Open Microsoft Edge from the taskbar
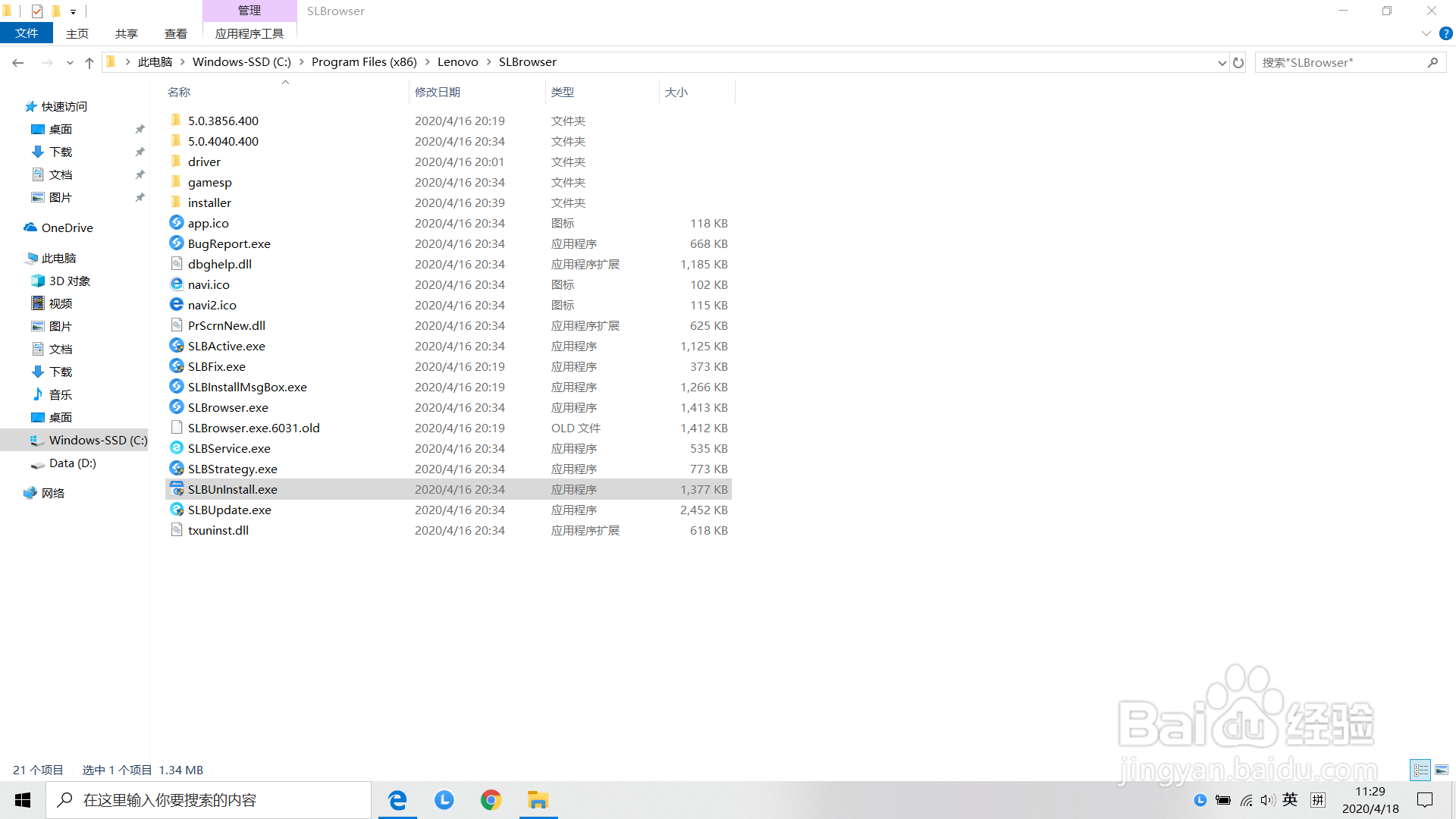 tap(397, 800)
